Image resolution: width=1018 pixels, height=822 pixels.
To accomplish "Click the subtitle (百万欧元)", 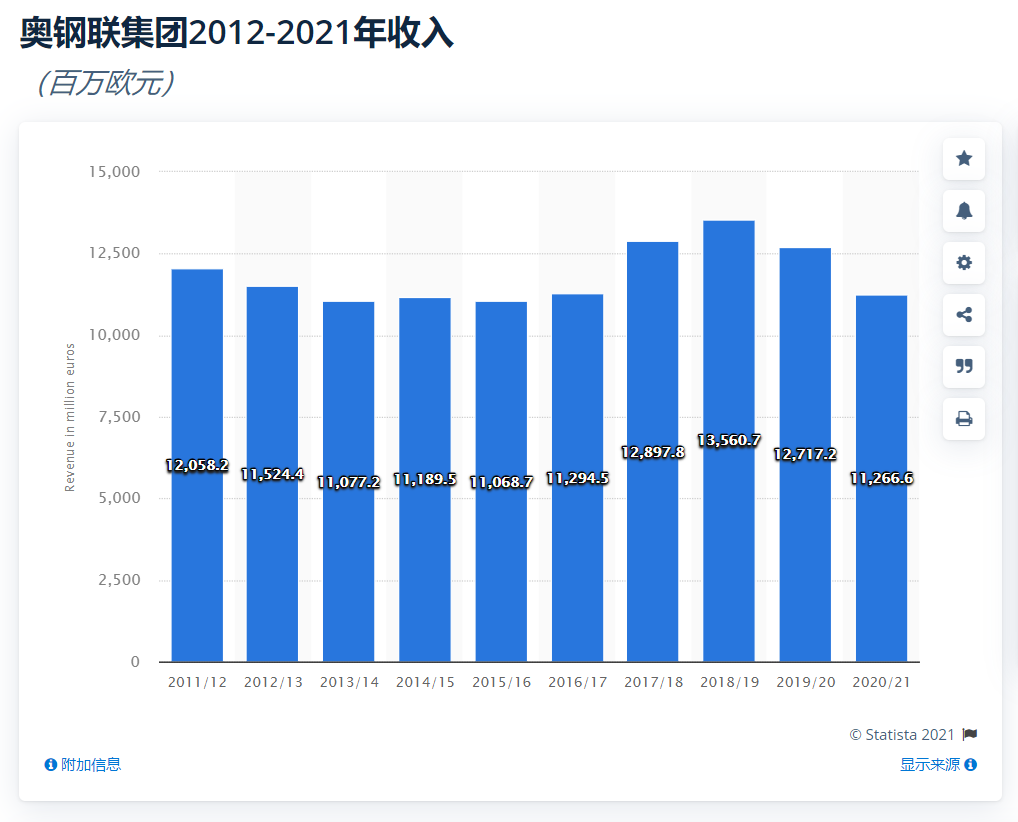I will (106, 84).
